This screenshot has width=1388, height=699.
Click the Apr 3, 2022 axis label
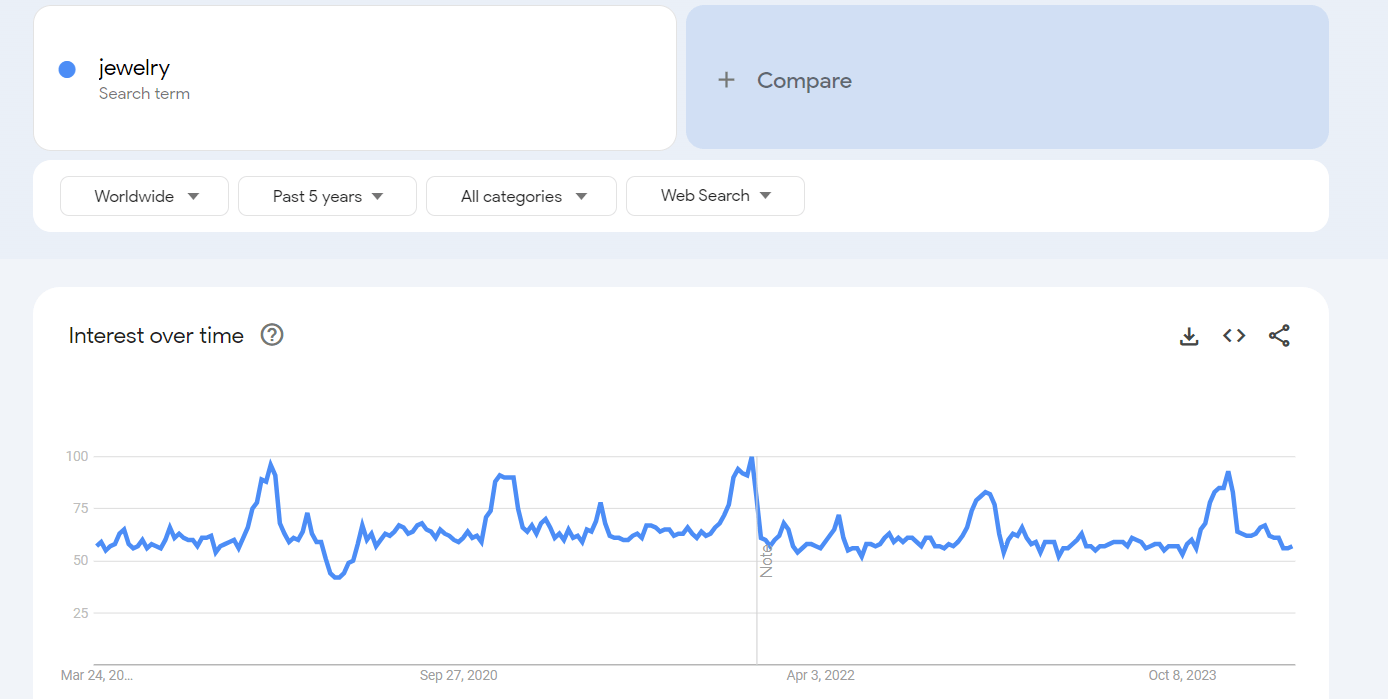pyautogui.click(x=821, y=675)
